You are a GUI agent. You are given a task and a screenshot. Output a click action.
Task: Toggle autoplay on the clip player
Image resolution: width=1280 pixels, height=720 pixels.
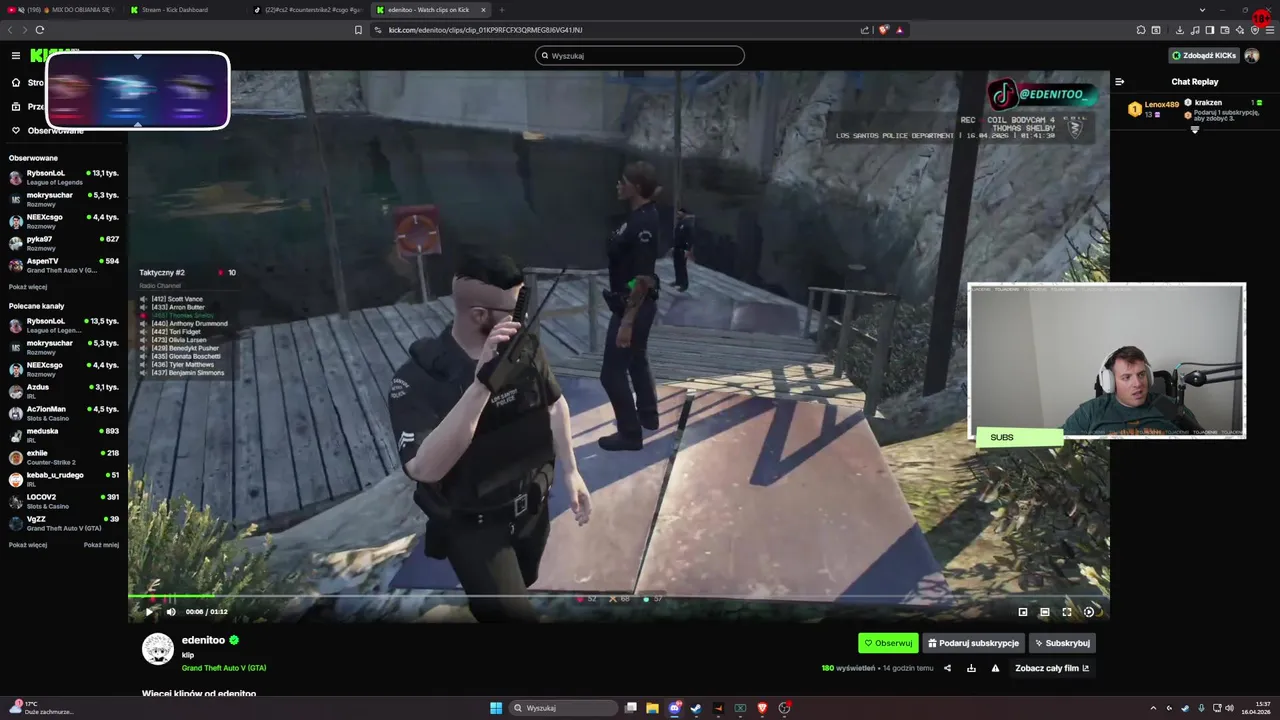tap(1089, 612)
